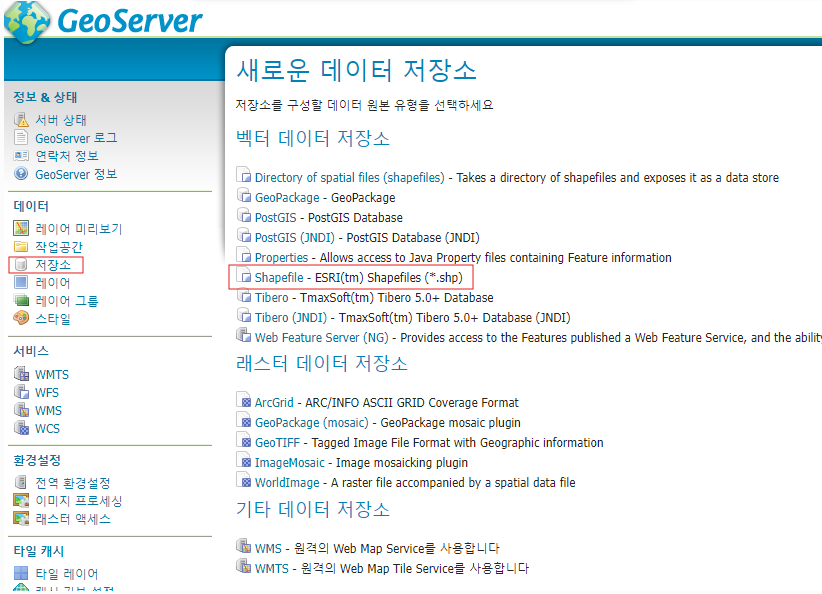Viewport: 822px width, 594px height.
Task: Choose PostGIS (JNDI) store
Action: [x=295, y=237]
